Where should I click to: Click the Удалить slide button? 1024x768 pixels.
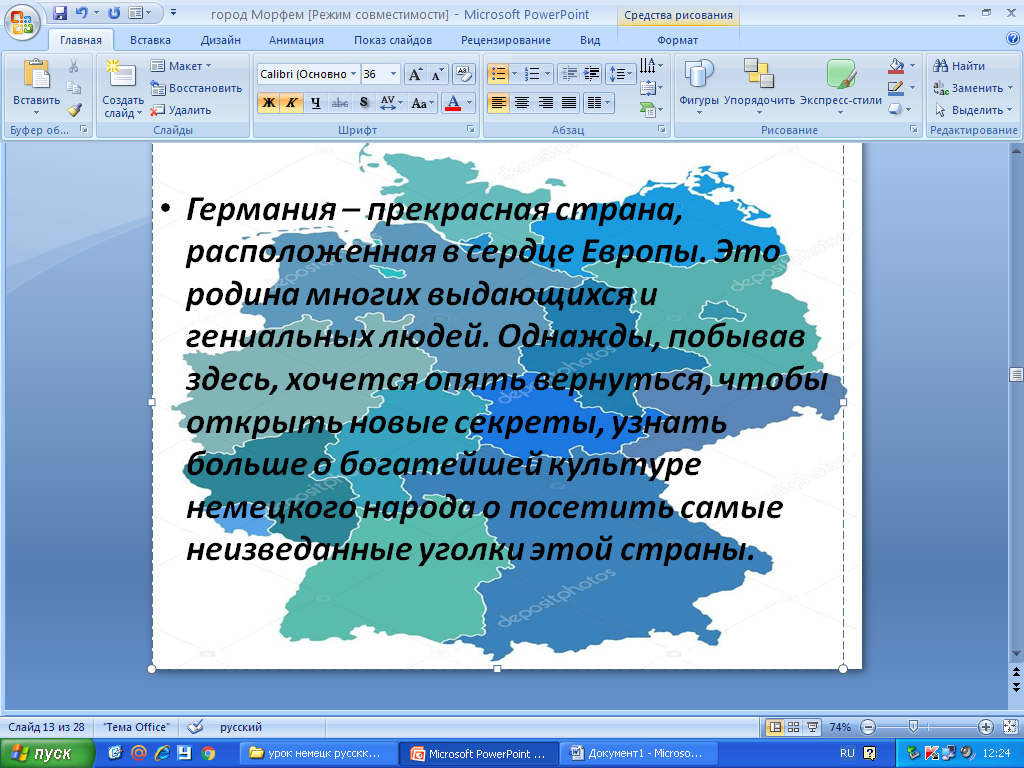pyautogui.click(x=181, y=110)
